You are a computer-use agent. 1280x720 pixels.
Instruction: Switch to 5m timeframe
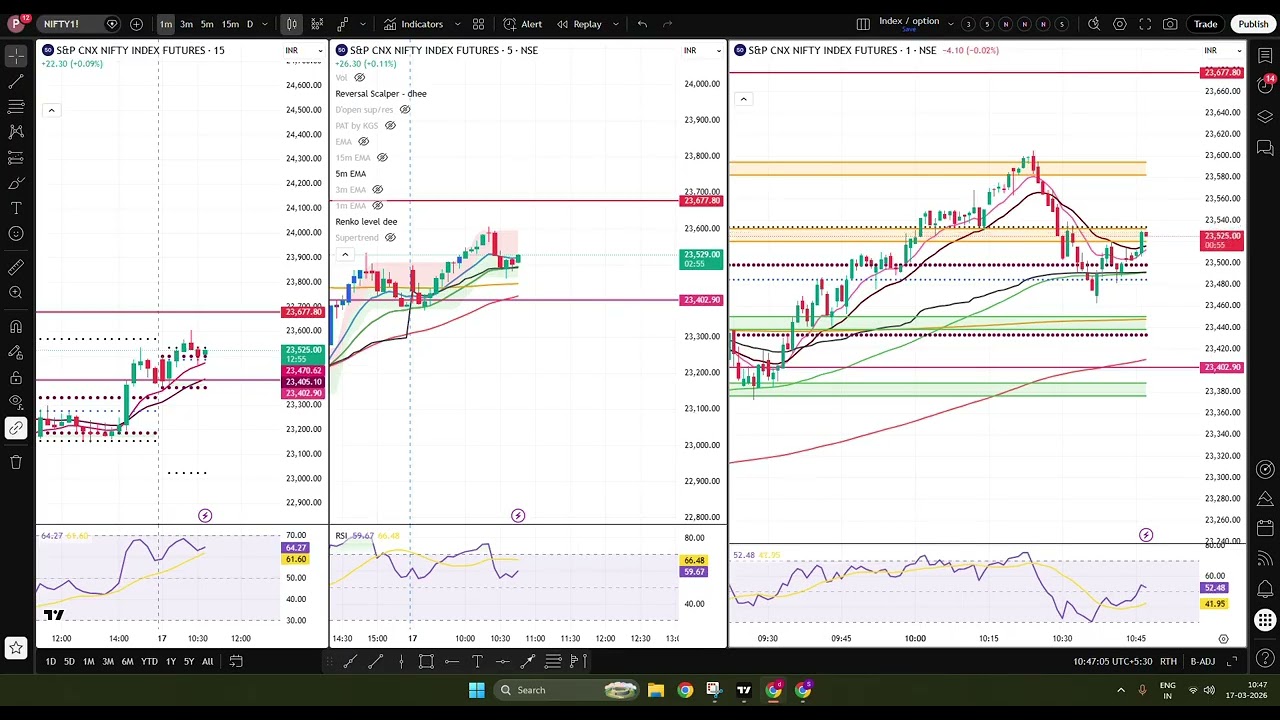coord(207,24)
